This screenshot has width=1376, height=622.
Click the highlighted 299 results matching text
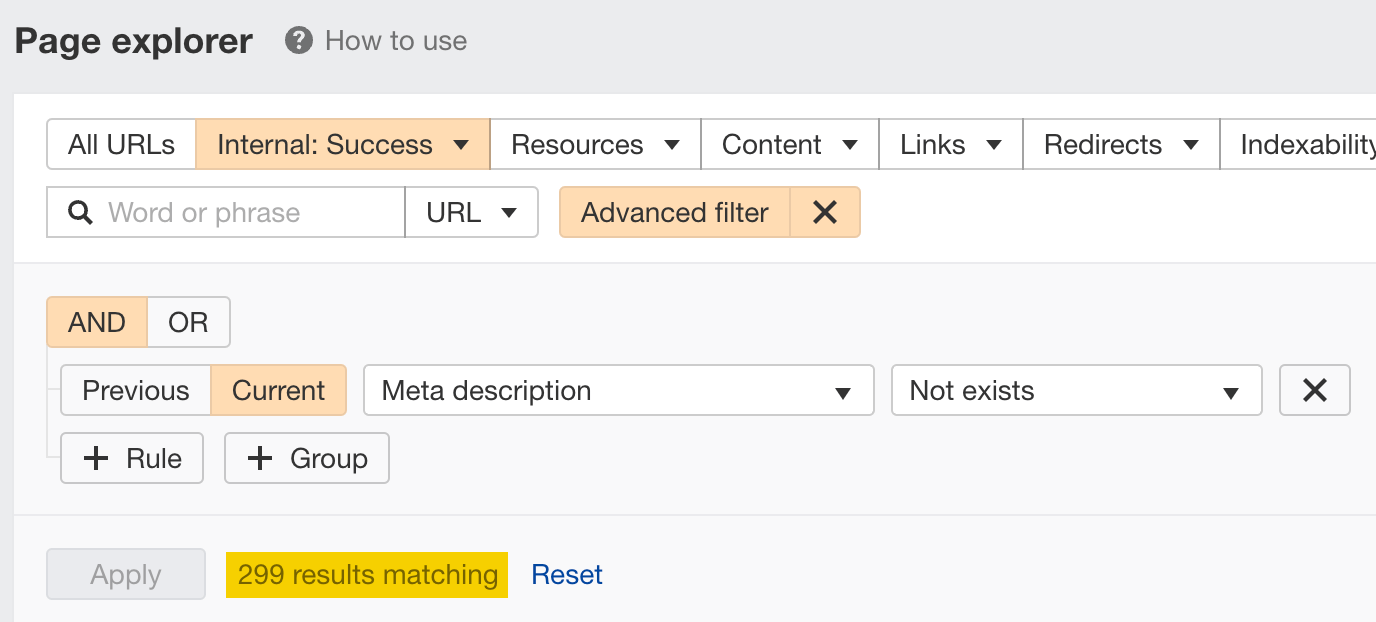366,574
